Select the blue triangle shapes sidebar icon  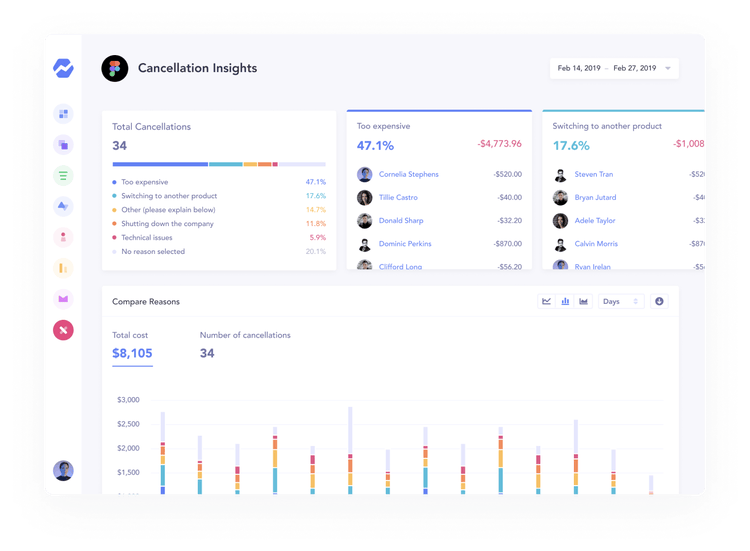[63, 206]
